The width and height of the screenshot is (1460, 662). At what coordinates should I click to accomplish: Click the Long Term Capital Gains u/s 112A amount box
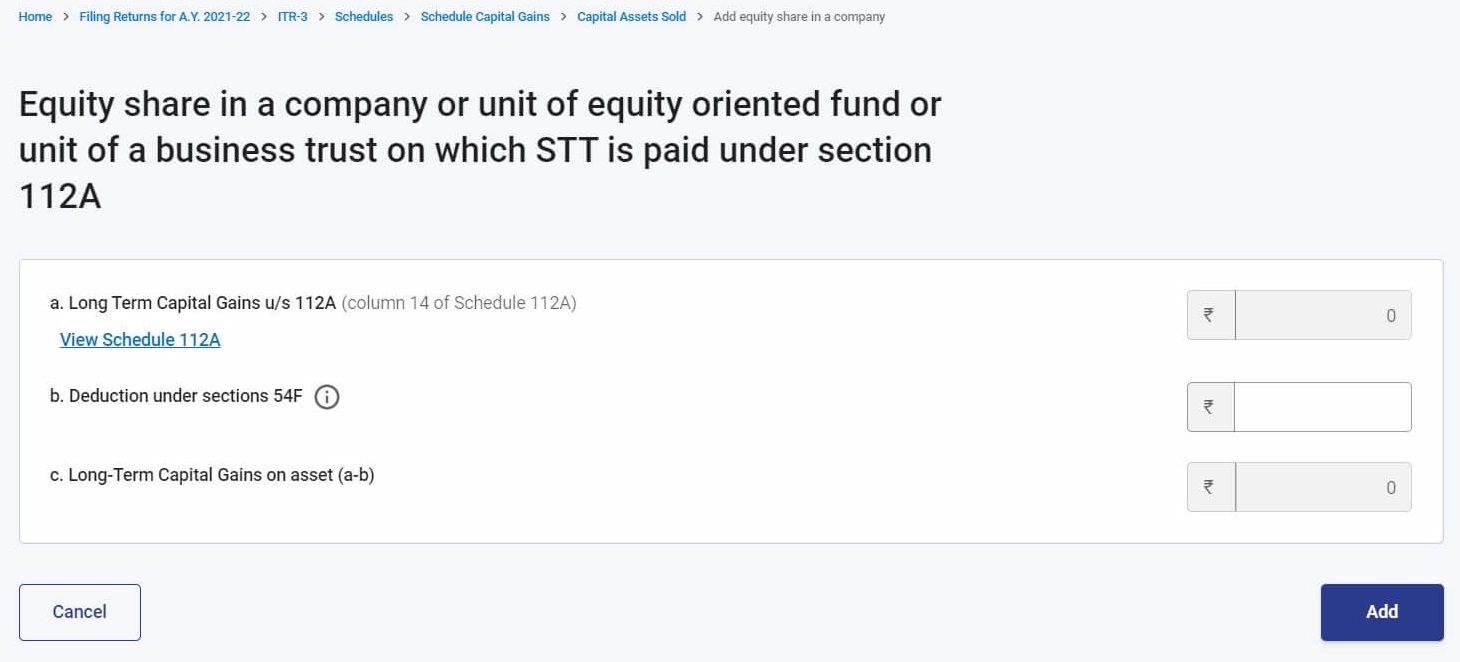pos(1322,315)
